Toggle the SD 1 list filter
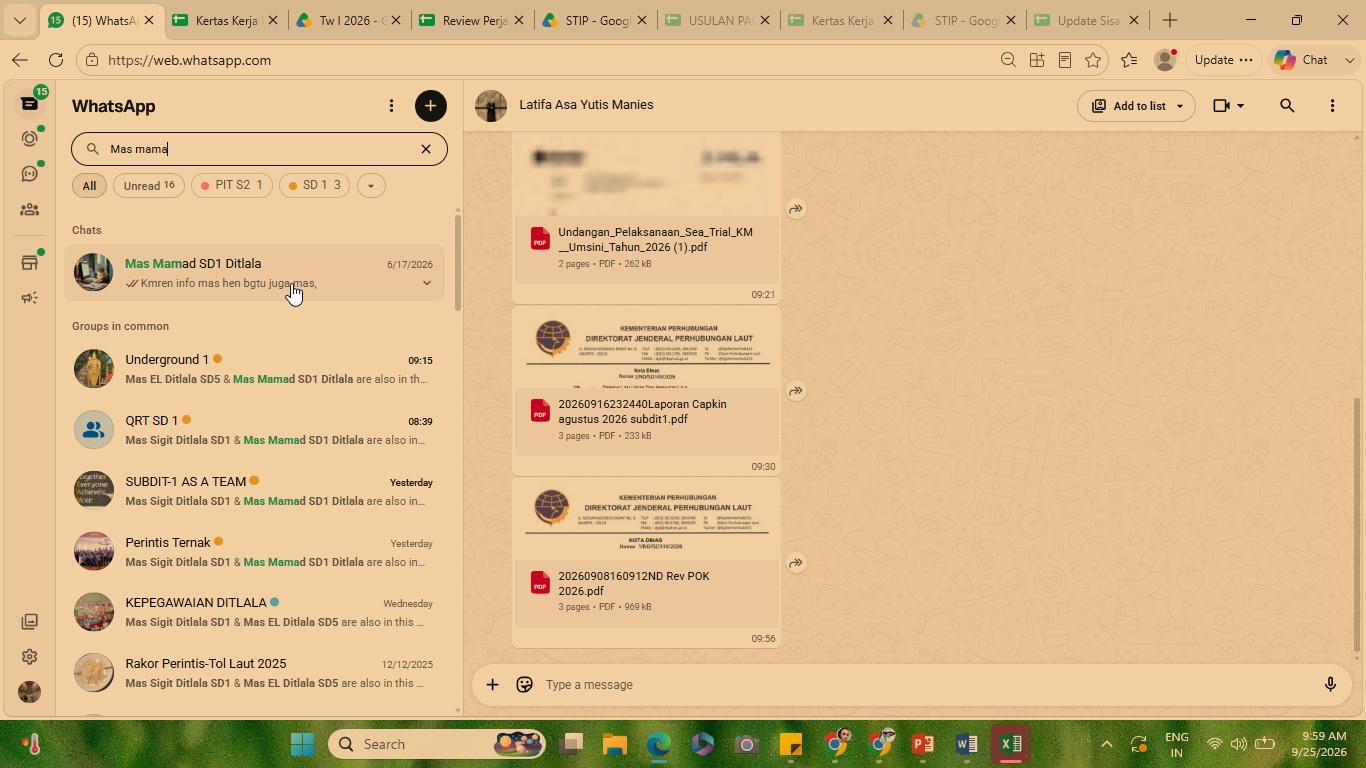The height and width of the screenshot is (768, 1366). [314, 186]
